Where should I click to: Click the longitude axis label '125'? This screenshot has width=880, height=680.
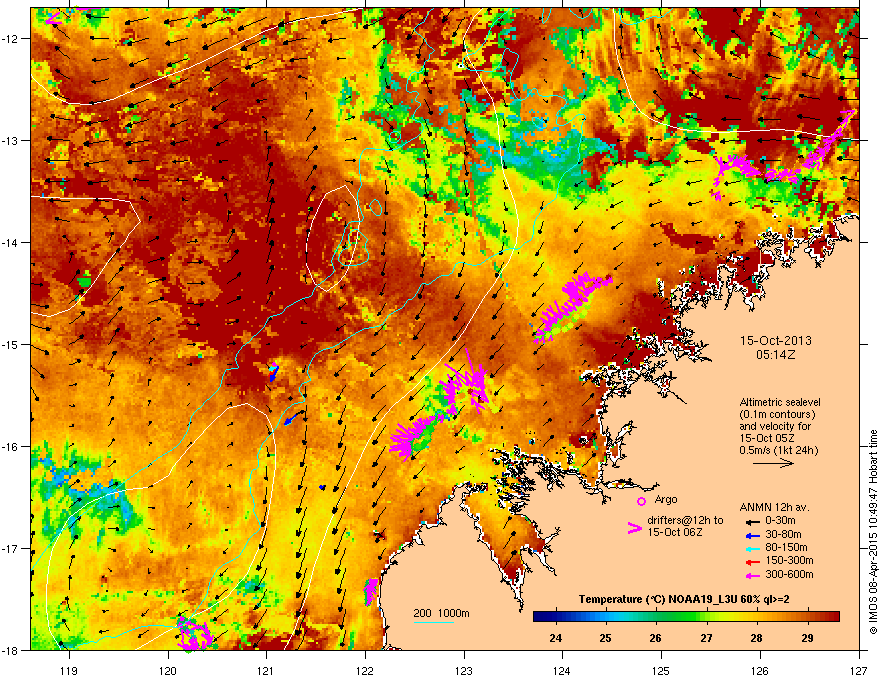pyautogui.click(x=661, y=670)
